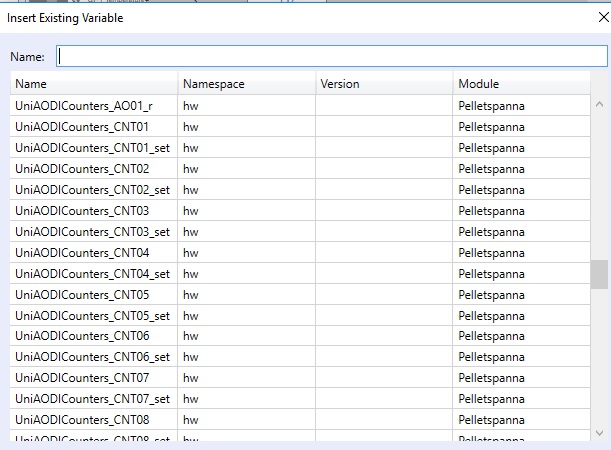The height and width of the screenshot is (450, 611).
Task: Select variable UniAODICounters_CNT01
Action: (82, 127)
